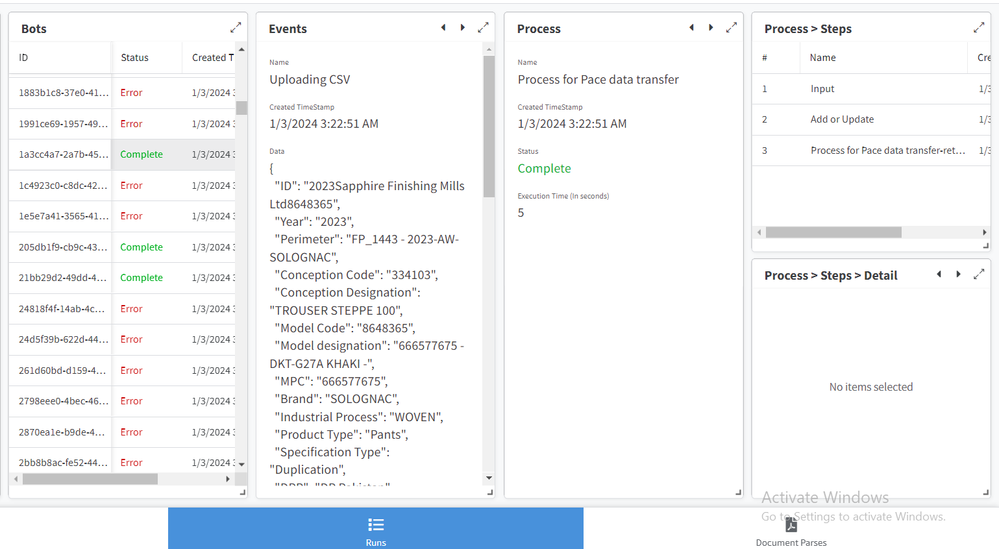The width and height of the screenshot is (999, 549).
Task: Select bot row 261d60bd-d159-4
Action: click(122, 371)
